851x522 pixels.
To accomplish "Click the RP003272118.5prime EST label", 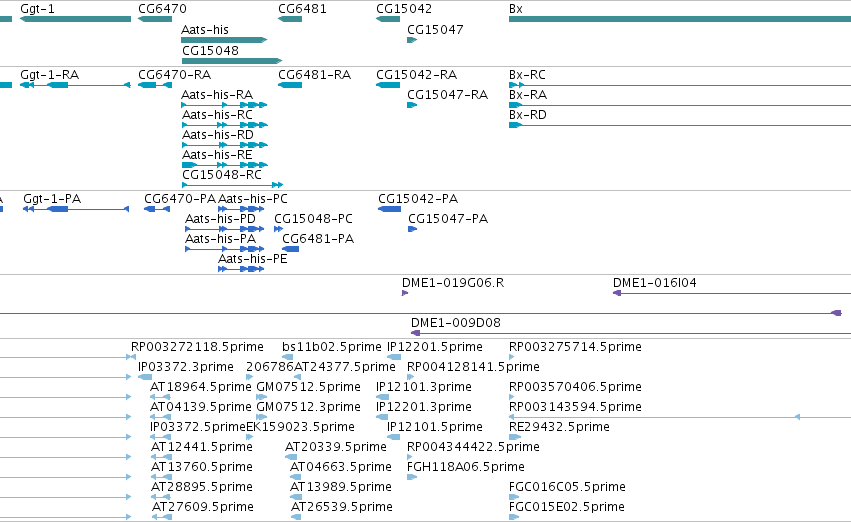I will coord(198,347).
